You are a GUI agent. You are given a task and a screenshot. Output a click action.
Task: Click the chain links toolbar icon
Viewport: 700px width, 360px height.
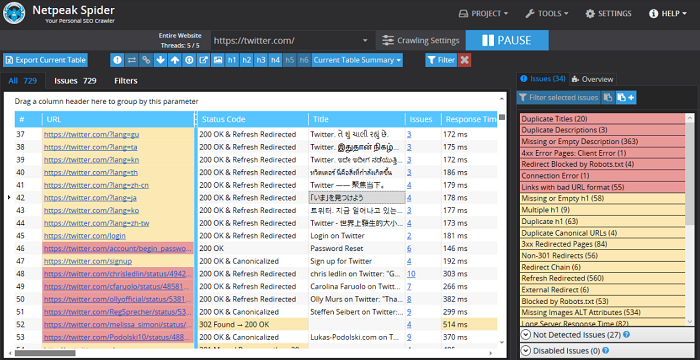146,60
